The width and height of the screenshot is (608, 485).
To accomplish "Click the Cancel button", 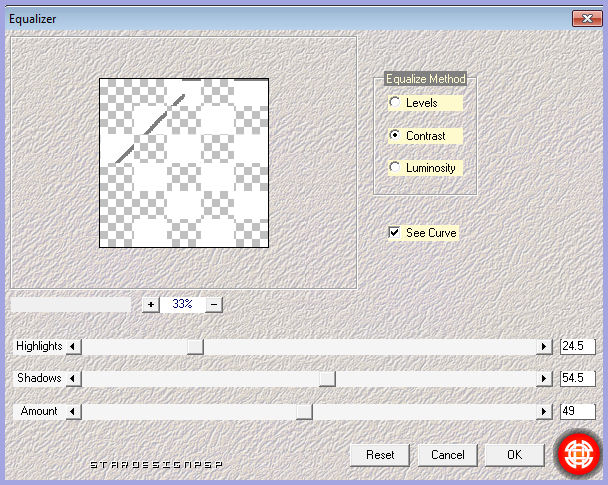I will (x=447, y=455).
